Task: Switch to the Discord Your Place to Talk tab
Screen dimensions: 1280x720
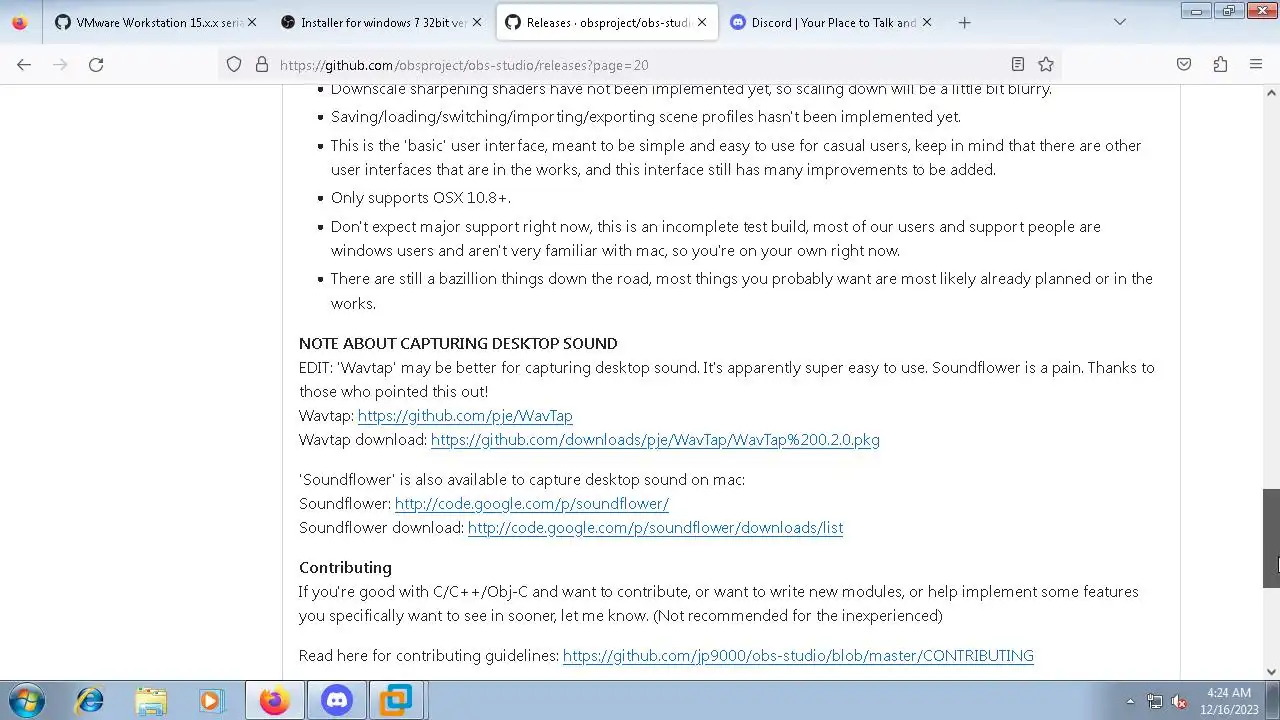Action: click(832, 22)
